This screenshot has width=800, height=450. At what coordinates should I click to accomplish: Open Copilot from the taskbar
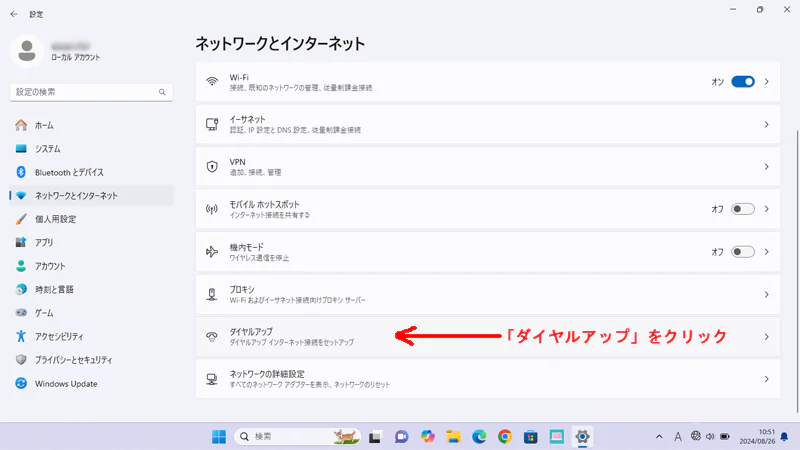tap(428, 437)
